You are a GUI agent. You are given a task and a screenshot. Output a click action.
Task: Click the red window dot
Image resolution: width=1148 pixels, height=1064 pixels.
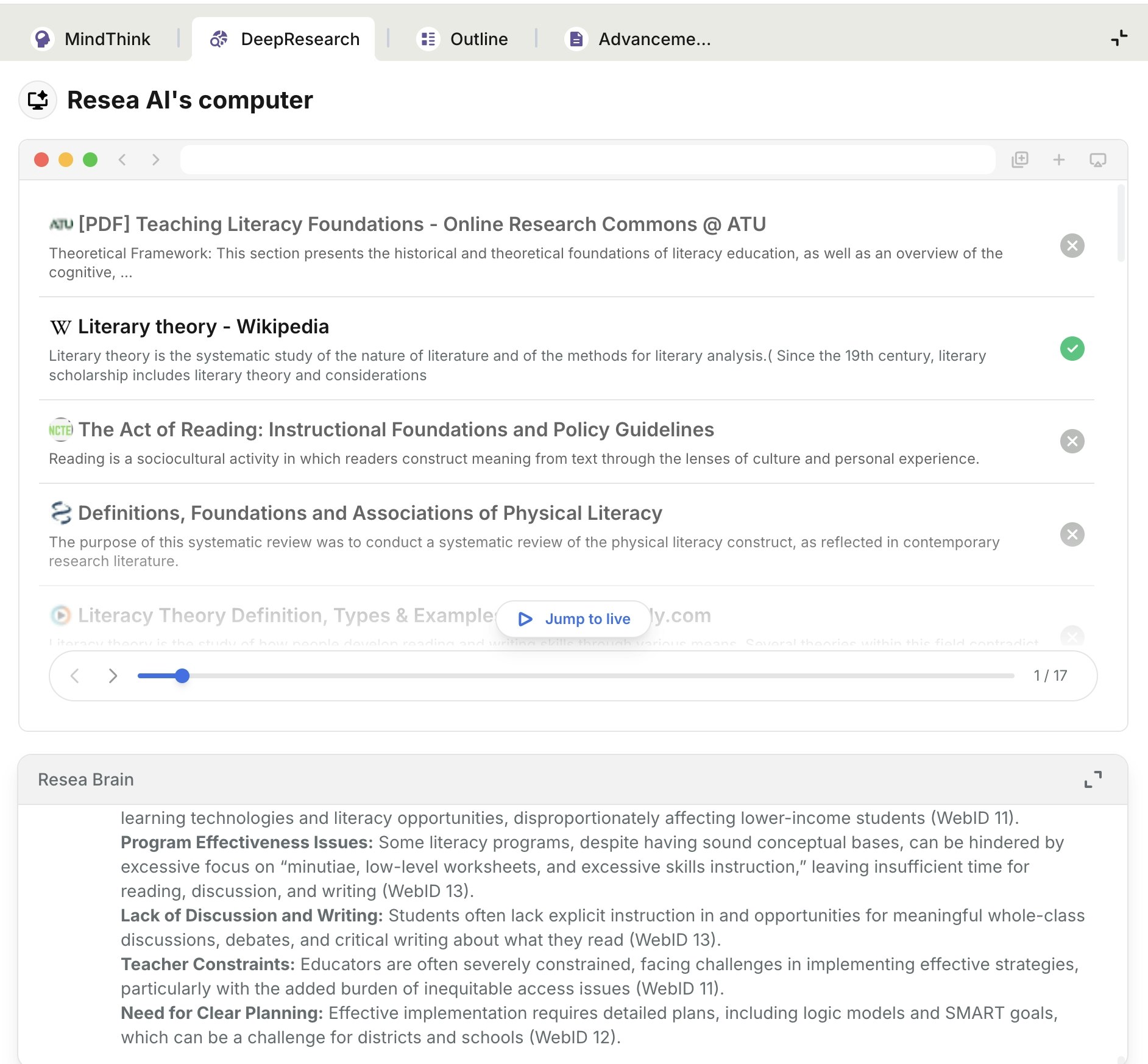41,160
